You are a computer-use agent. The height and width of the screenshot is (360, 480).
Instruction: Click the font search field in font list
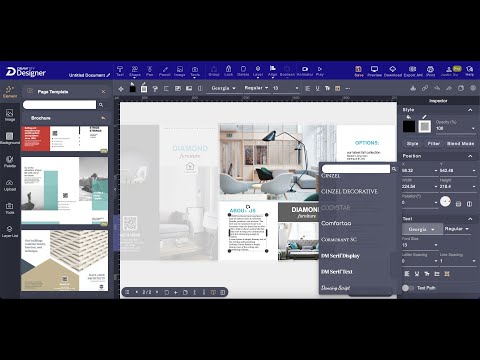tap(356, 169)
